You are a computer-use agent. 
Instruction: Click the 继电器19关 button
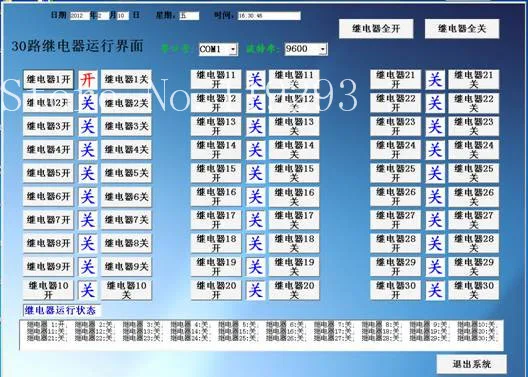point(294,267)
